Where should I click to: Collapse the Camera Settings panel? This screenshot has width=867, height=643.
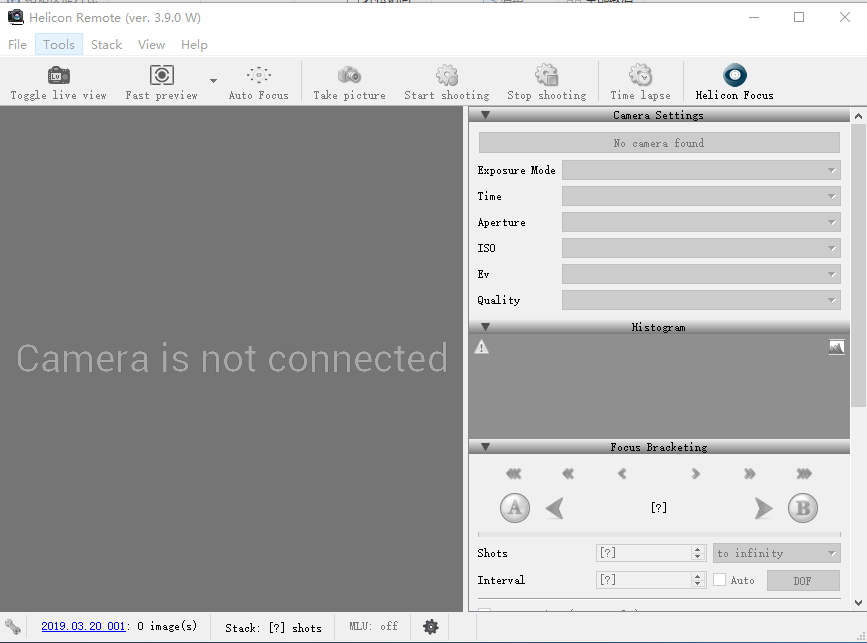click(x=486, y=116)
